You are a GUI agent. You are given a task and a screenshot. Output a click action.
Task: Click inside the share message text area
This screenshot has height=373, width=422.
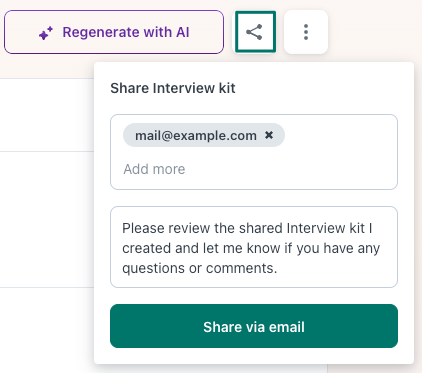point(254,247)
